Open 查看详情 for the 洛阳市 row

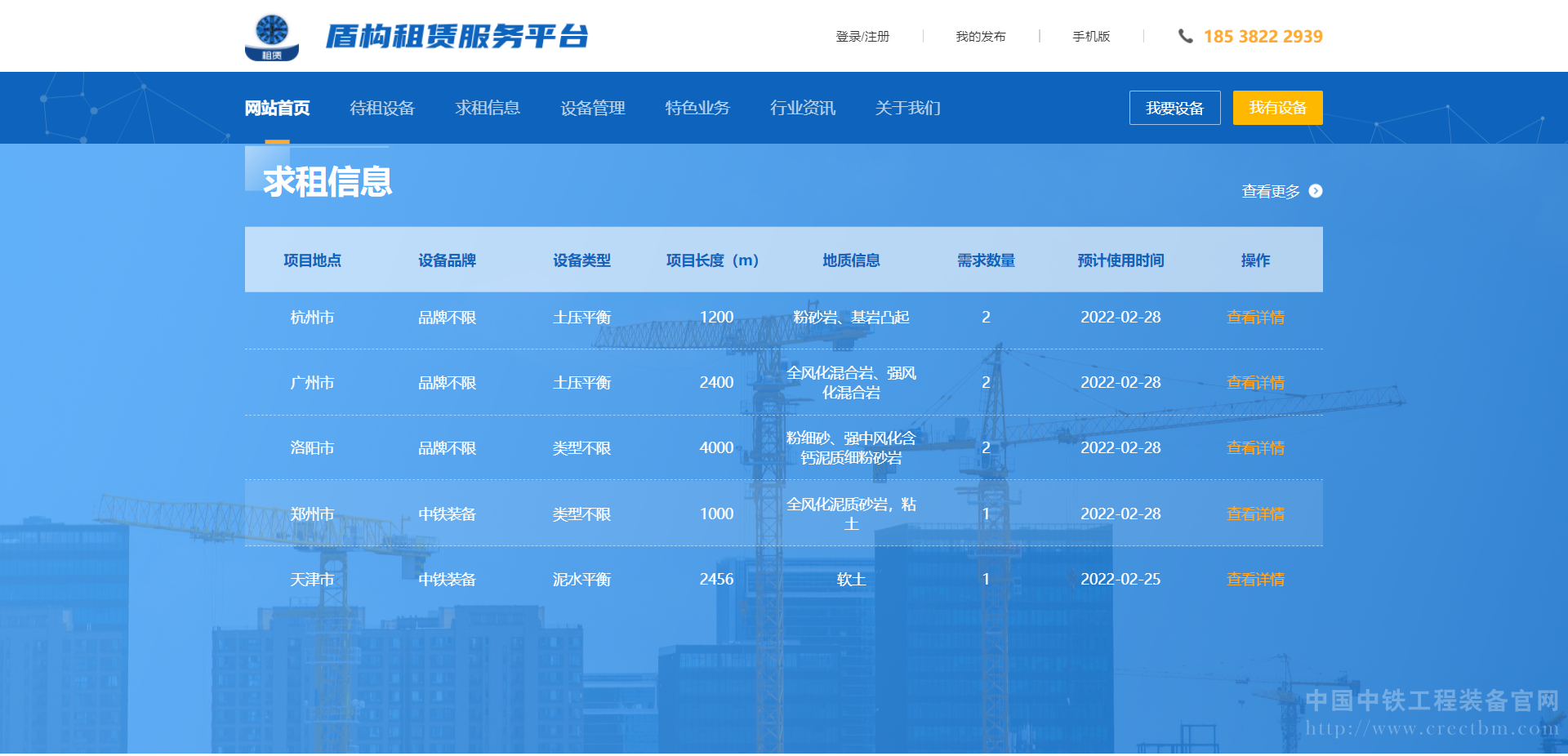pos(1255,448)
